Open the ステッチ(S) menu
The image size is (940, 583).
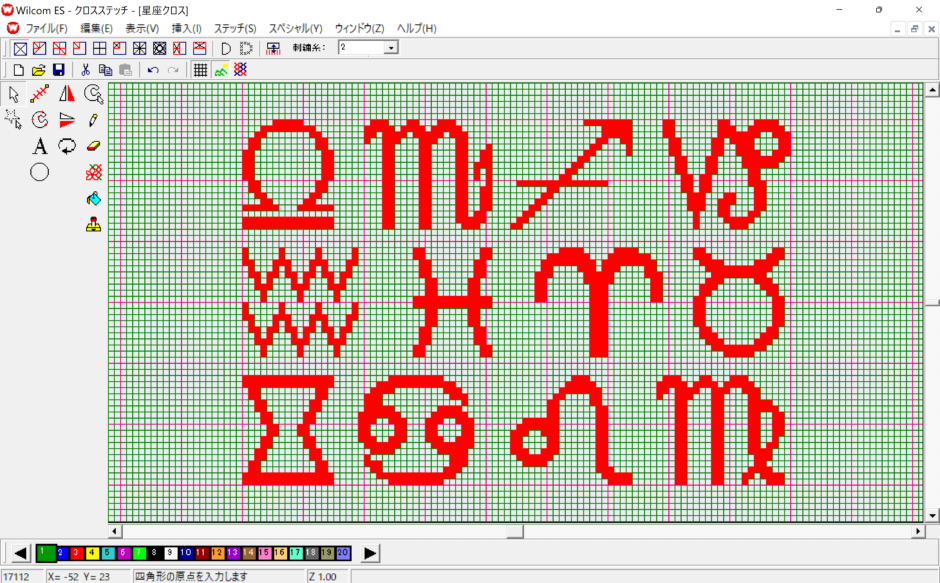click(235, 28)
